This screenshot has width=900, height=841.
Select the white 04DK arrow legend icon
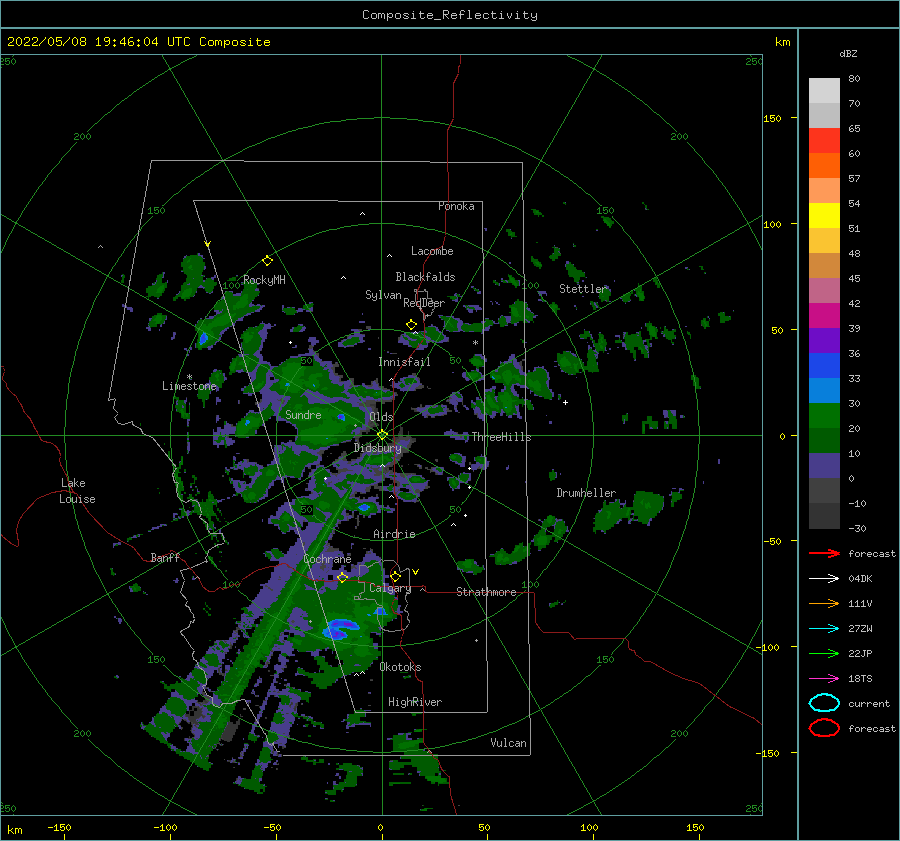pos(824,578)
